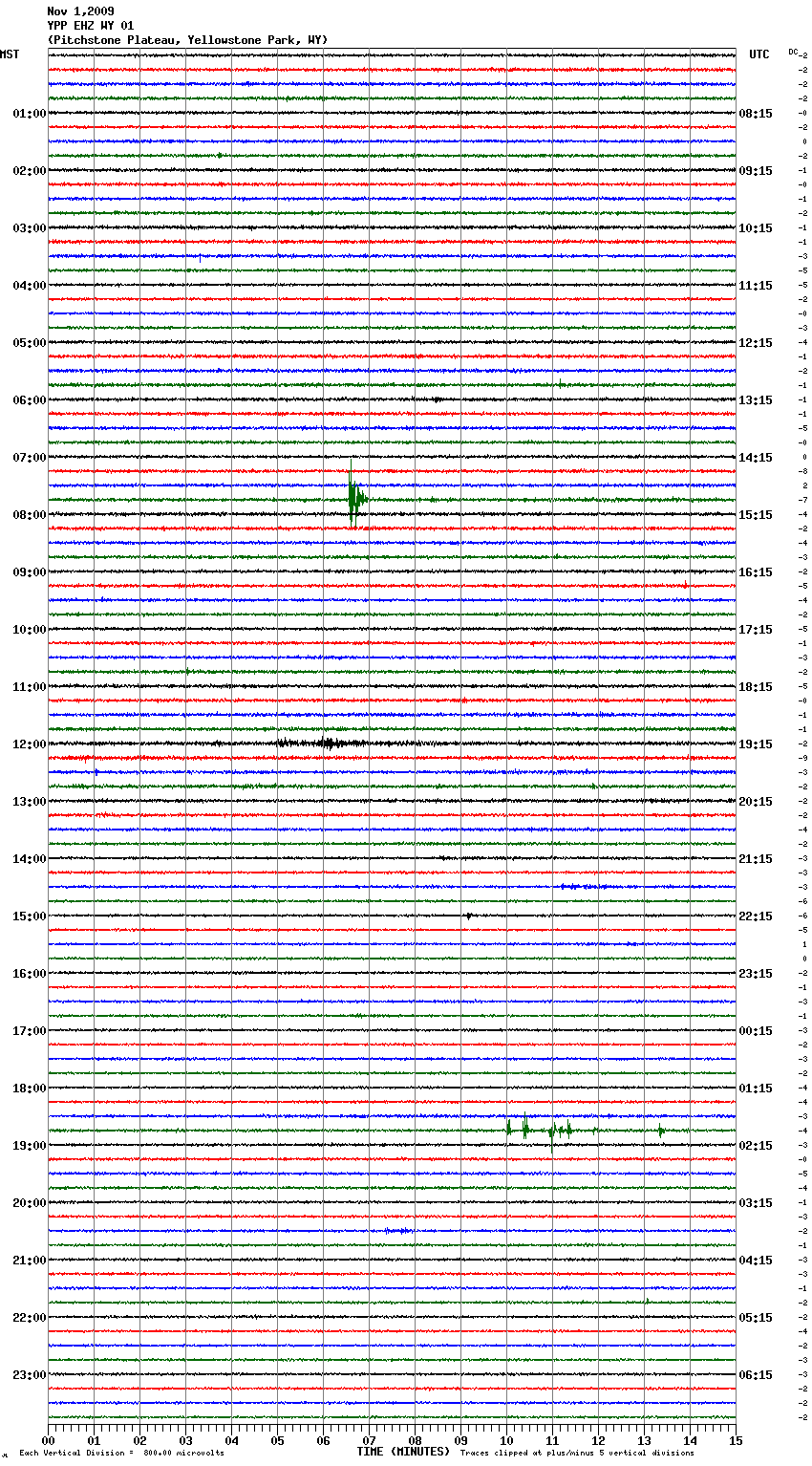Click the '19:15' UTC row label

(x=756, y=744)
